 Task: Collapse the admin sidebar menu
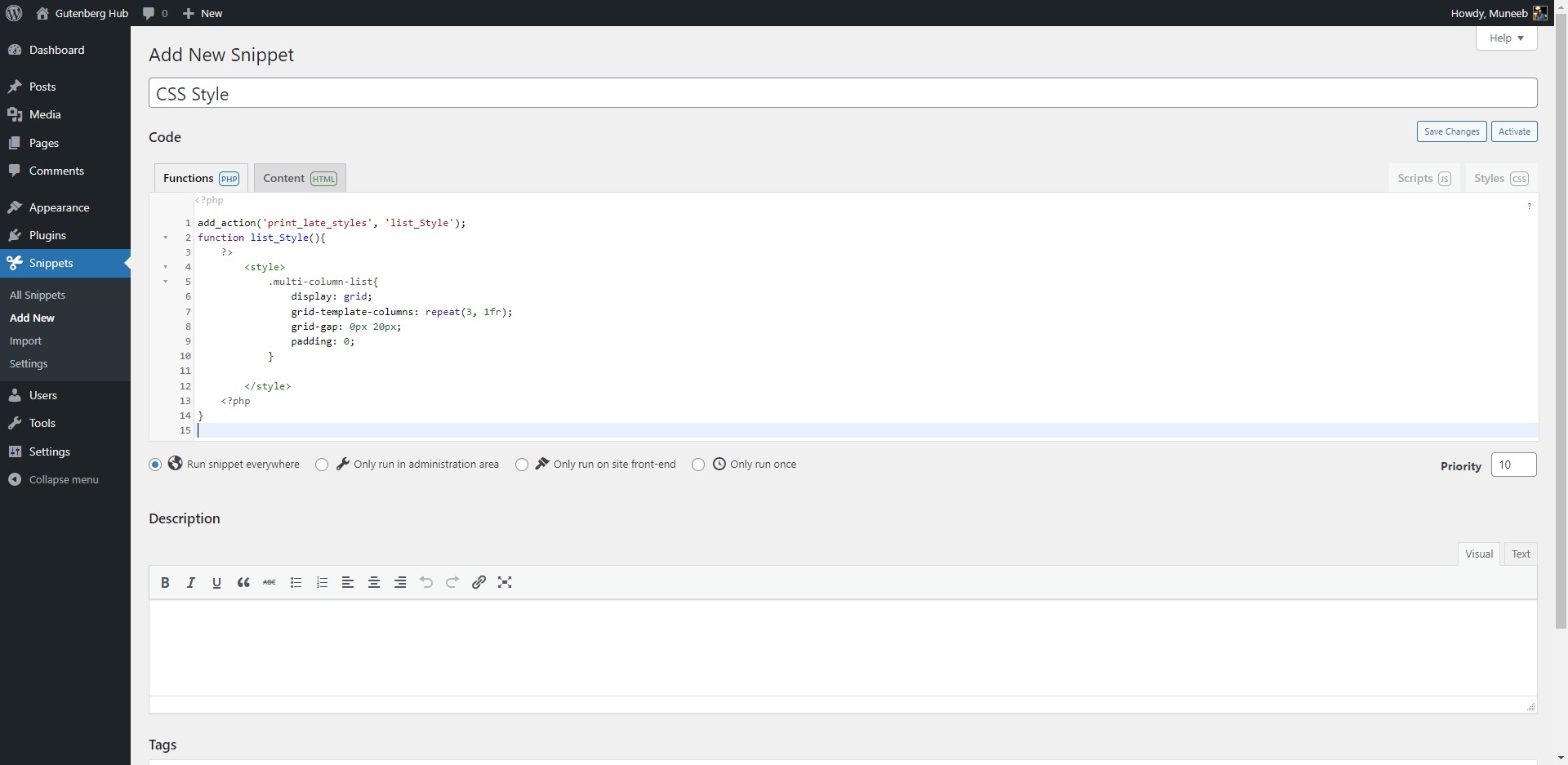pos(54,478)
